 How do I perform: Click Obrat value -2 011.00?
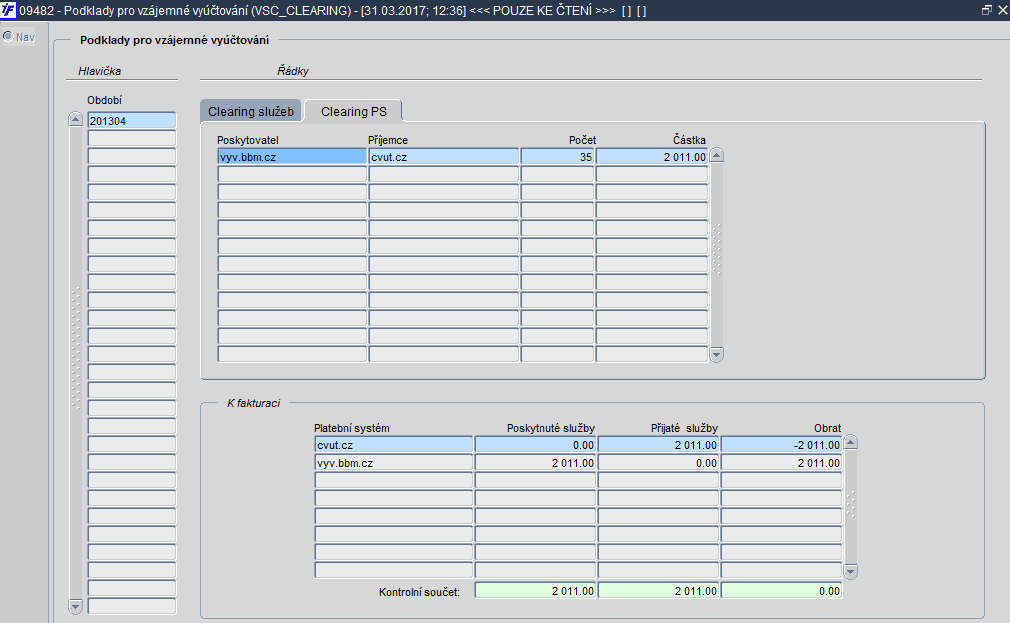coord(781,445)
